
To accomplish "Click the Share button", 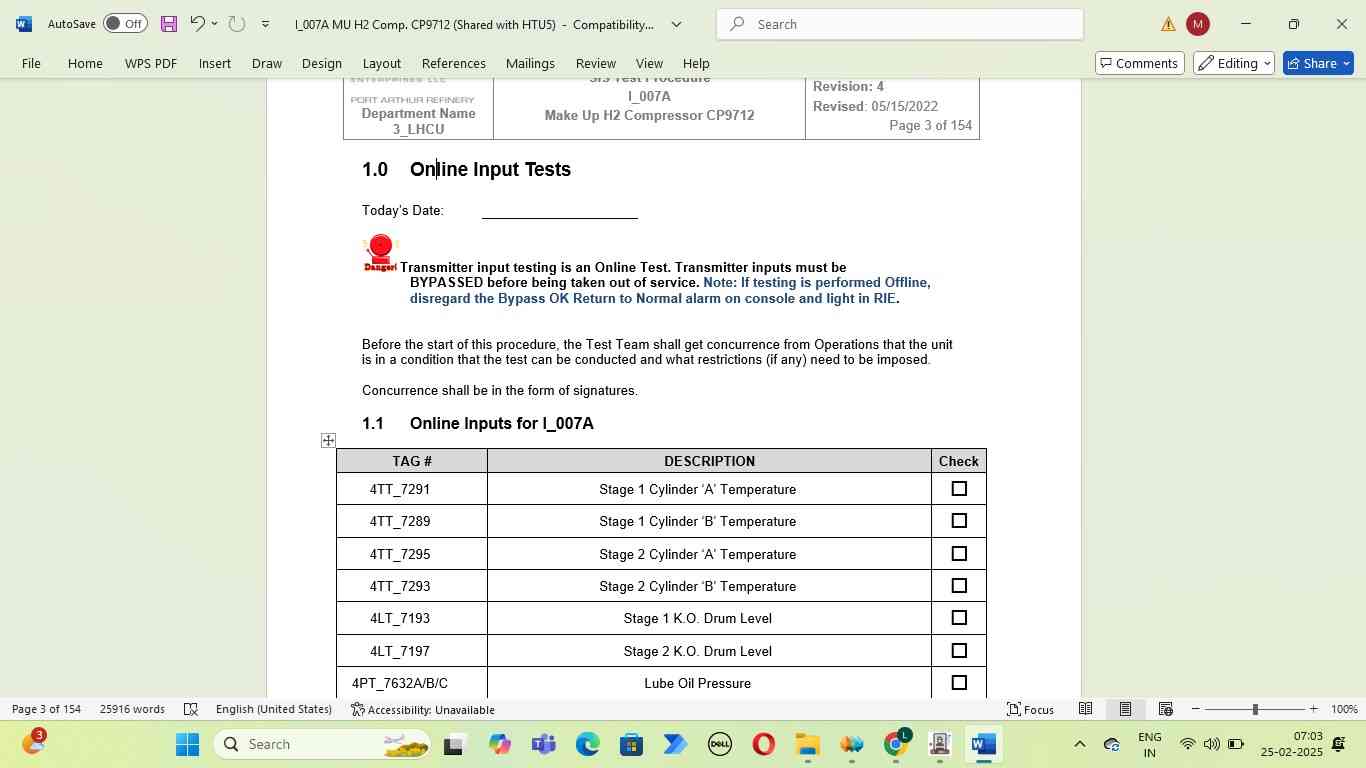I will (1318, 63).
